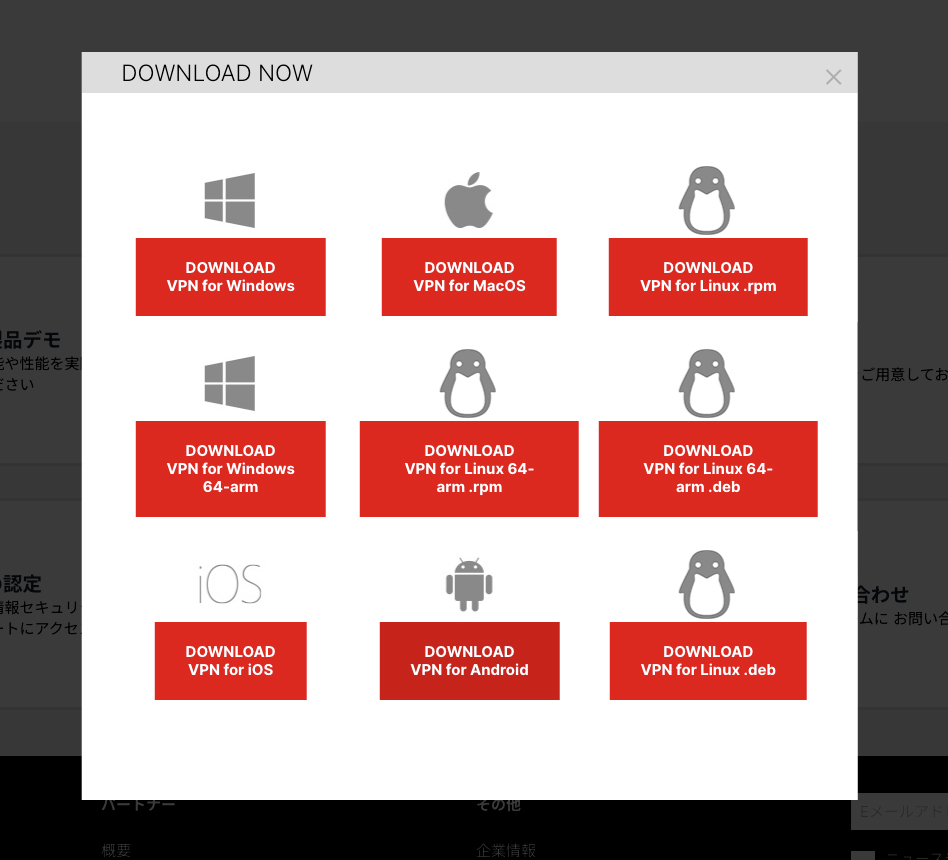Download VPN for MacOS

(x=469, y=277)
